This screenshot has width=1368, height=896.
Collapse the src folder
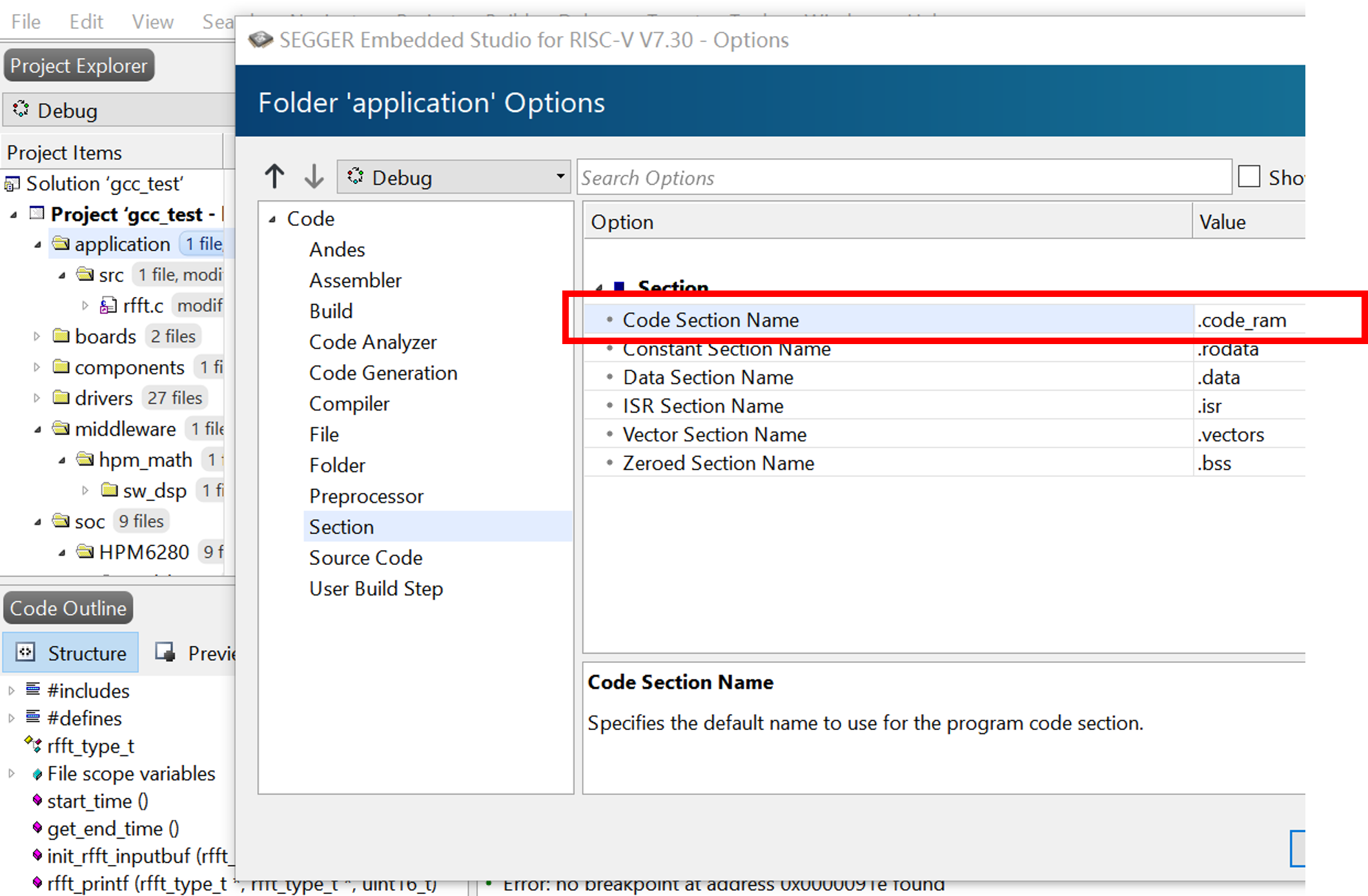point(62,276)
